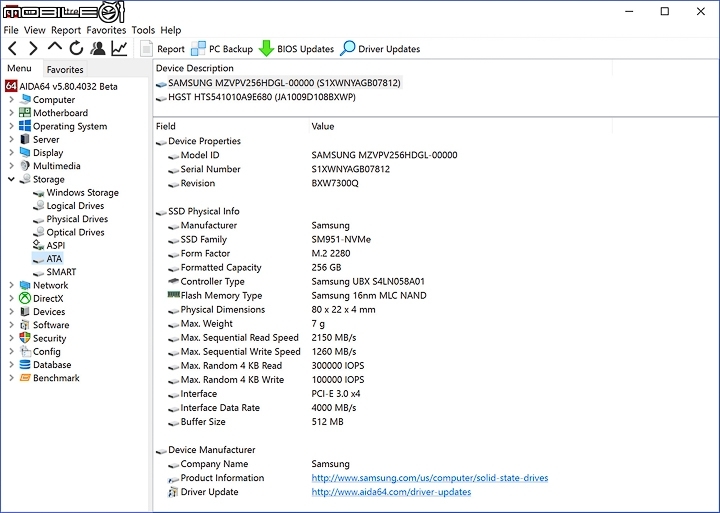
Task: Open the View menu
Action: click(35, 30)
